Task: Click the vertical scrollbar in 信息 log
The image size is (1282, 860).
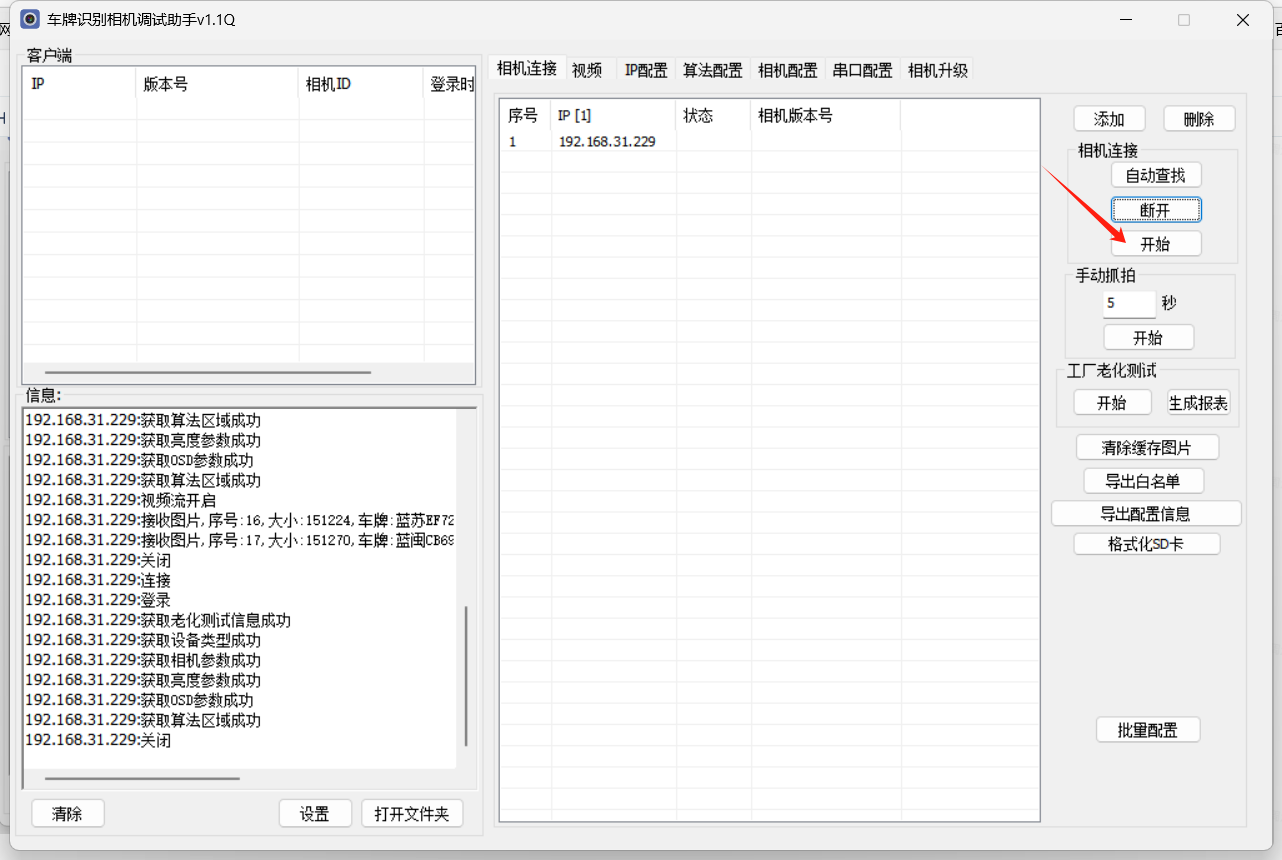Action: (x=466, y=676)
